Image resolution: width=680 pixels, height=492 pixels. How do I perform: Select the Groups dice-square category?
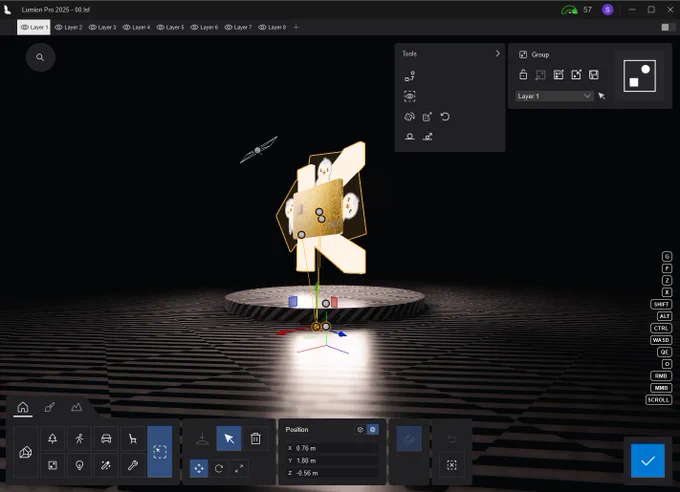tap(52, 465)
